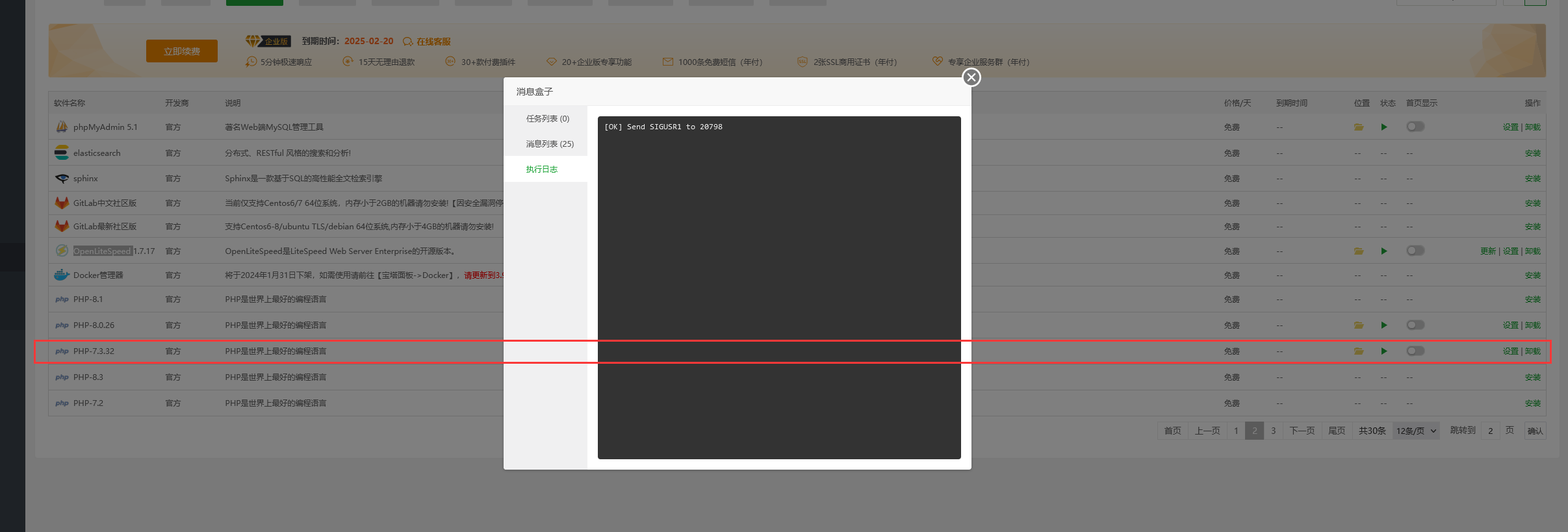The image size is (1568, 532).
Task: Click the phpMyAdmin 5.1 app icon
Action: pyautogui.click(x=62, y=127)
